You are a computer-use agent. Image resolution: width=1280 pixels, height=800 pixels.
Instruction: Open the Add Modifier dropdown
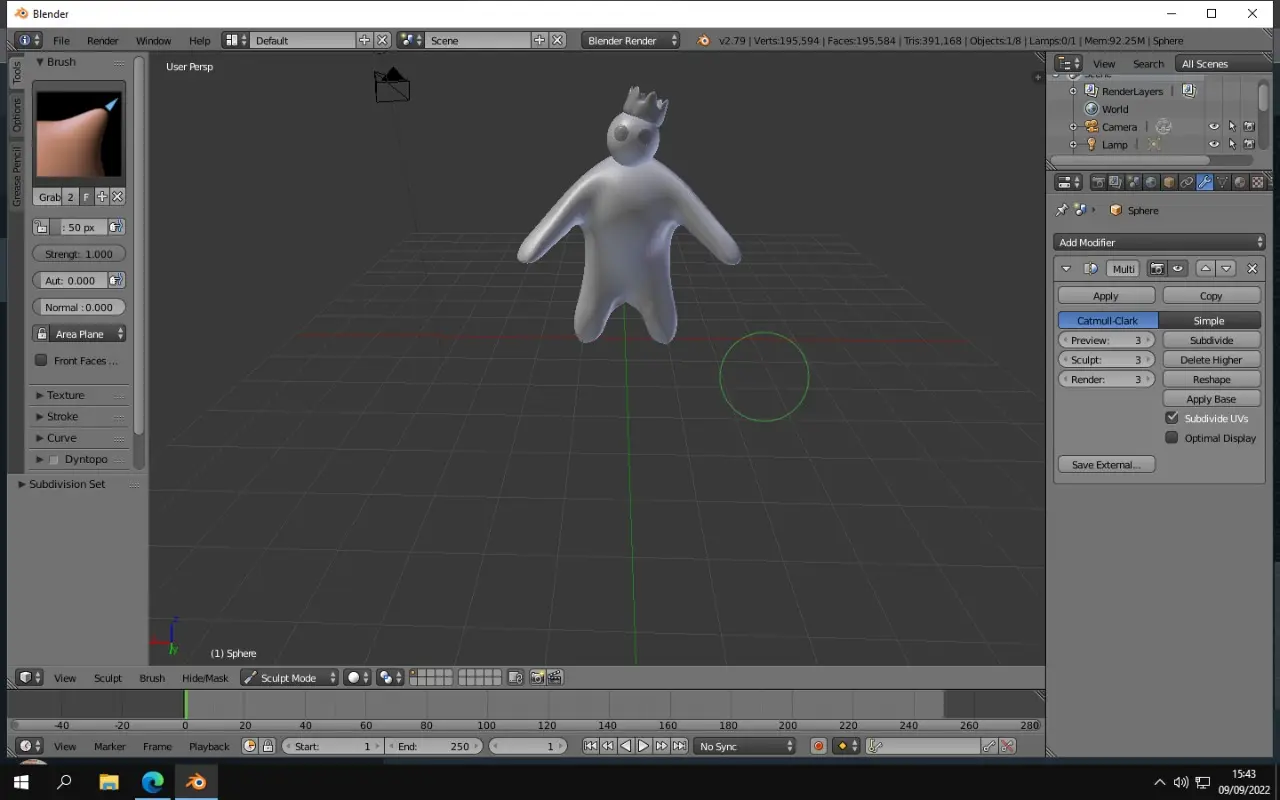[x=1159, y=242]
